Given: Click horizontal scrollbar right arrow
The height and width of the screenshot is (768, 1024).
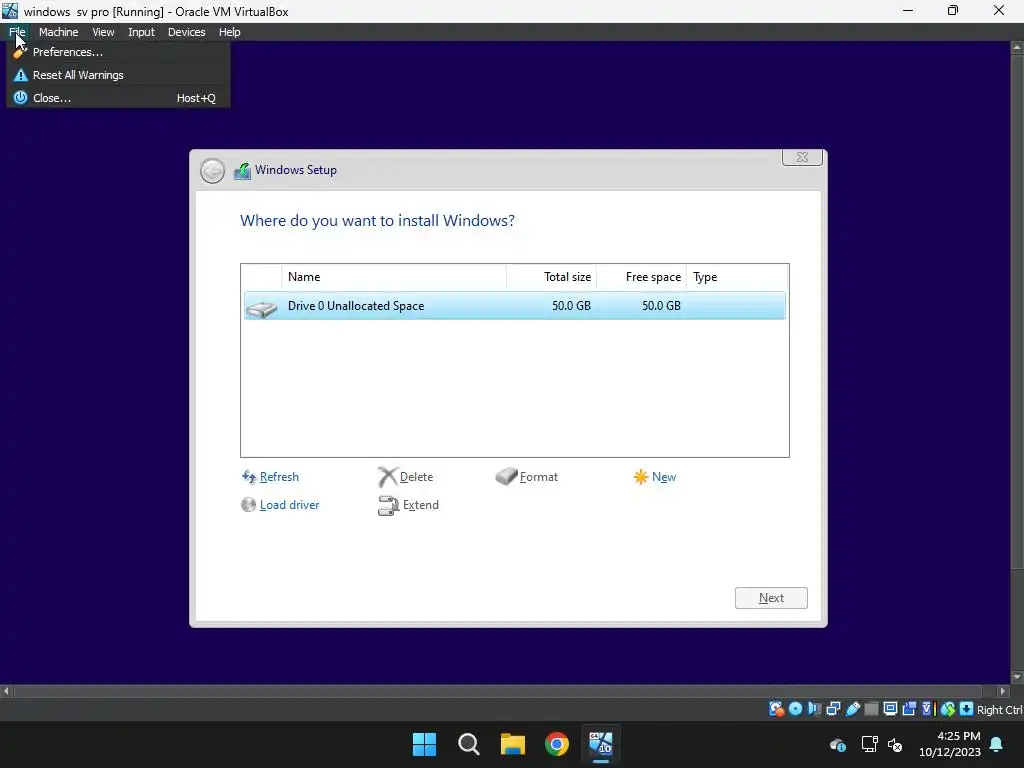Looking at the screenshot, I should [x=1003, y=690].
